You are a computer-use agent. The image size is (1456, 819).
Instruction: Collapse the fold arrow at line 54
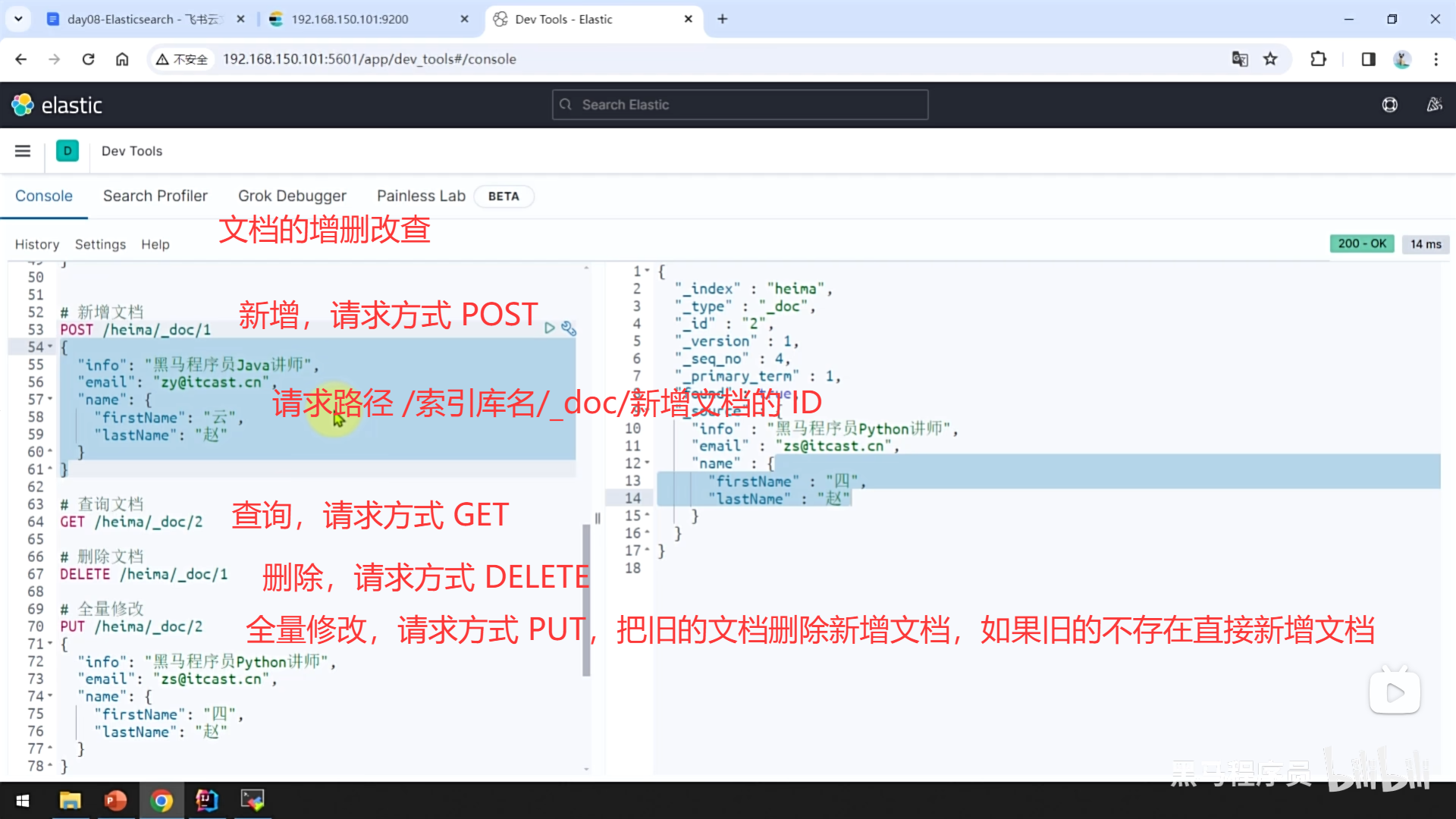point(51,347)
